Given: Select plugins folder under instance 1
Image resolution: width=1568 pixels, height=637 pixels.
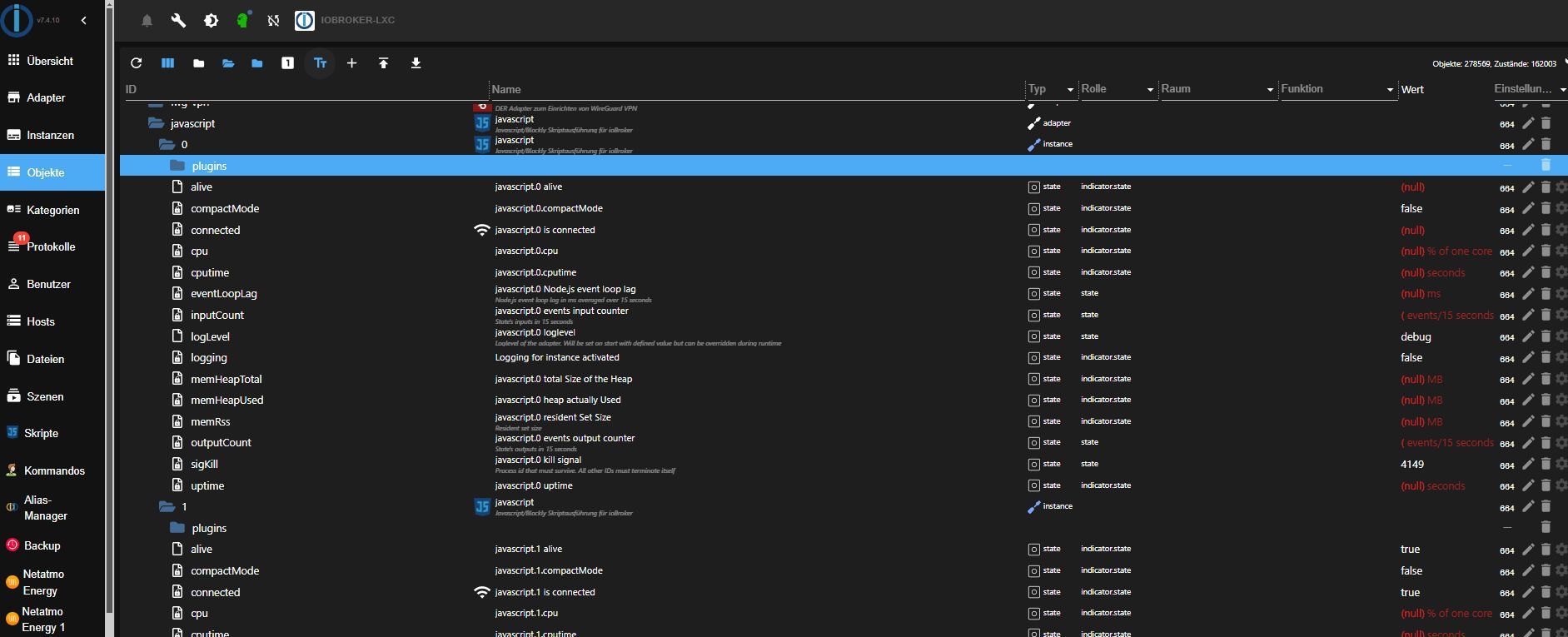Looking at the screenshot, I should [x=844, y=528].
